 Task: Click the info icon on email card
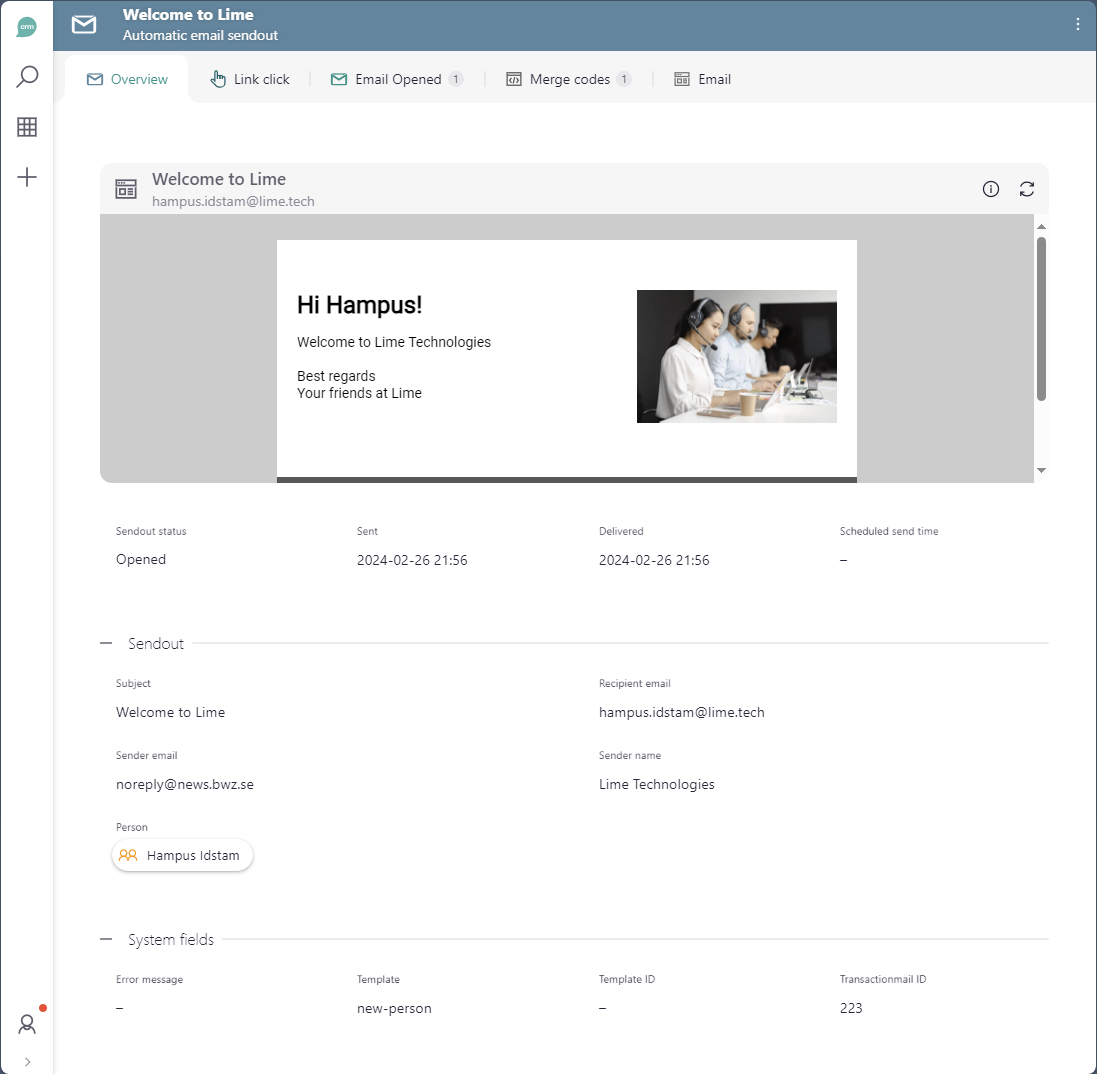991,189
